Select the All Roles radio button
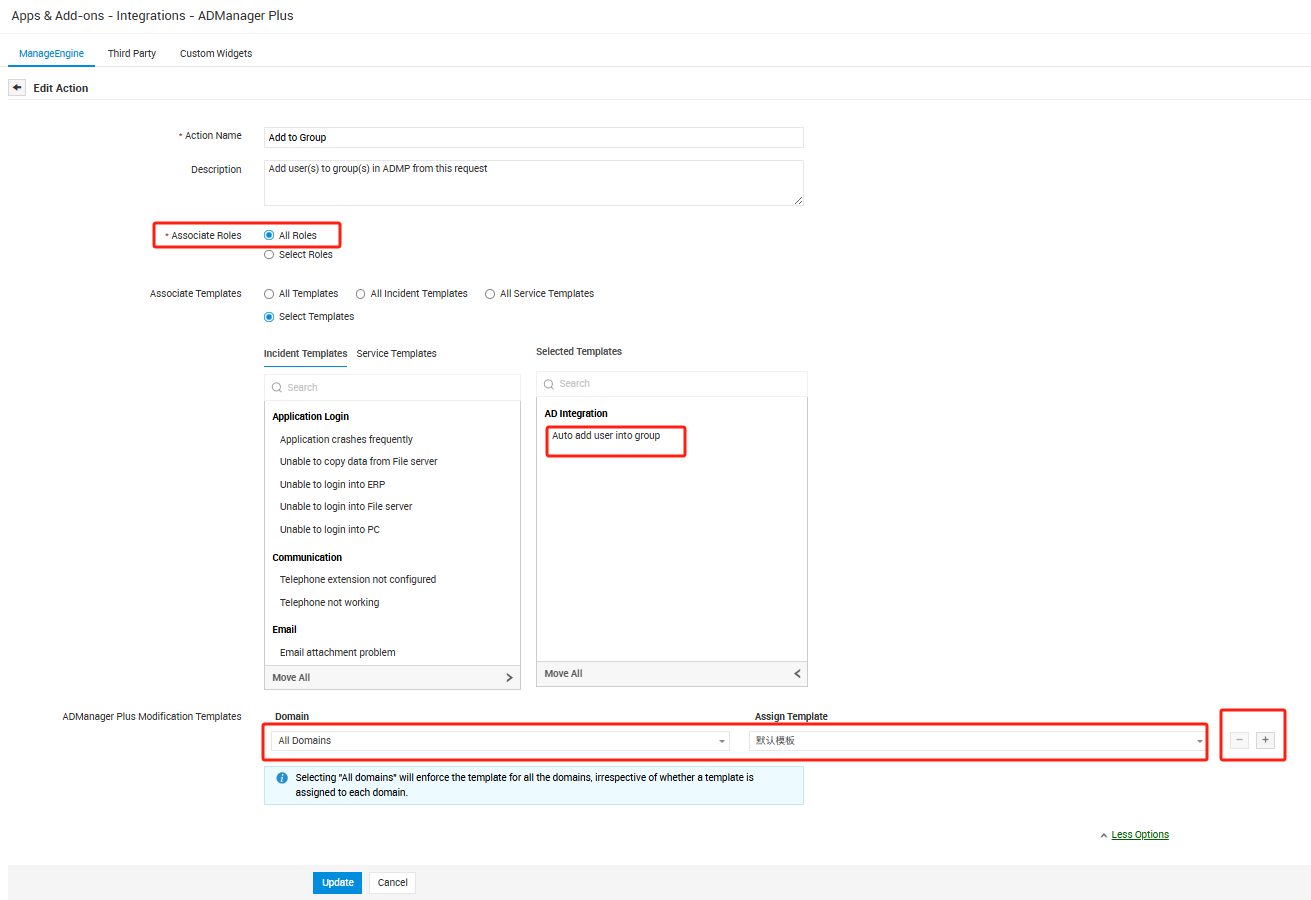 269,236
